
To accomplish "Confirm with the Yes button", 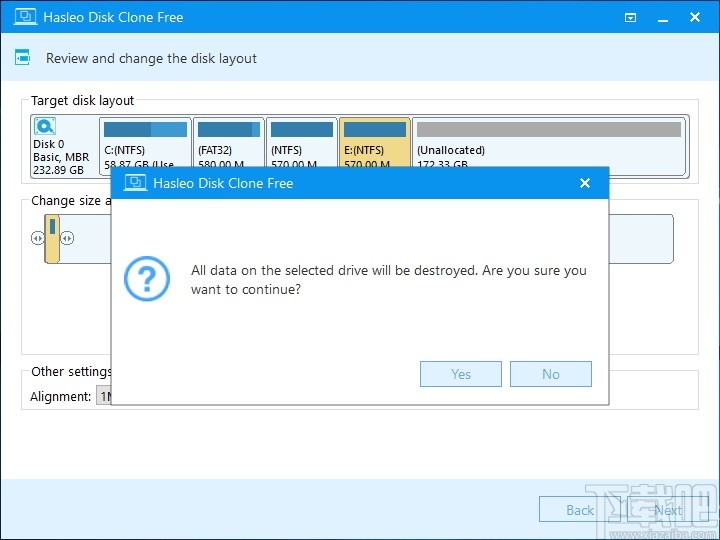I will [x=461, y=374].
